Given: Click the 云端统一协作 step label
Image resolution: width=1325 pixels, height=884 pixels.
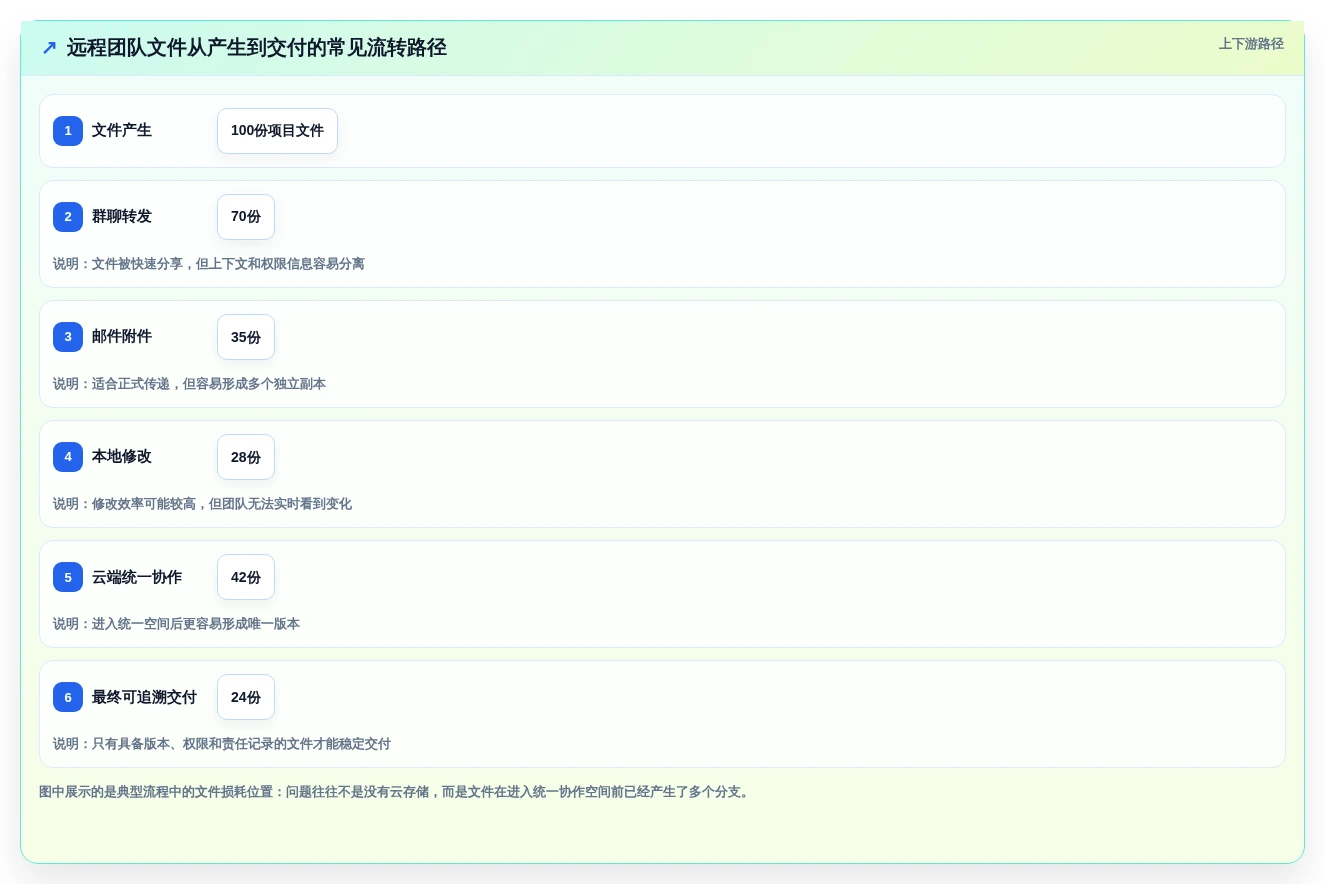Looking at the screenshot, I should coord(137,577).
